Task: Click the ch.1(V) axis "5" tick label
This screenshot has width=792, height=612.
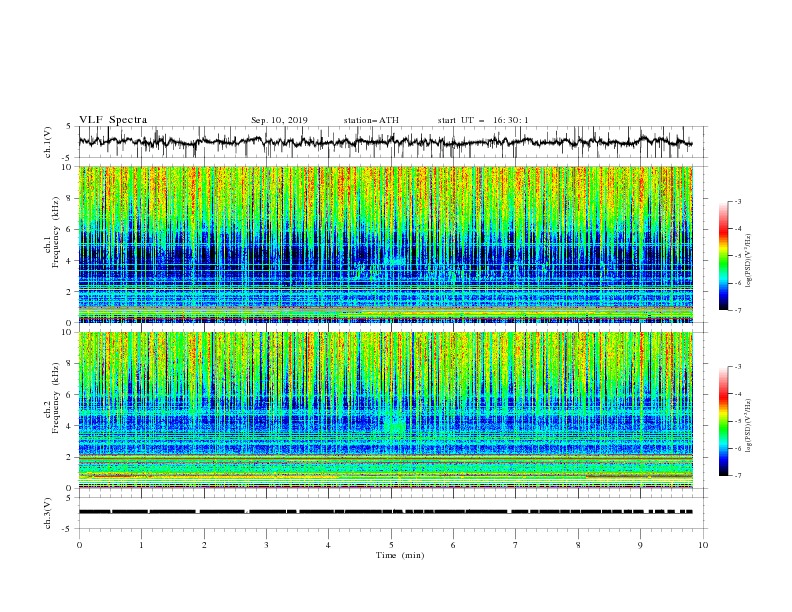Action: tap(69, 127)
